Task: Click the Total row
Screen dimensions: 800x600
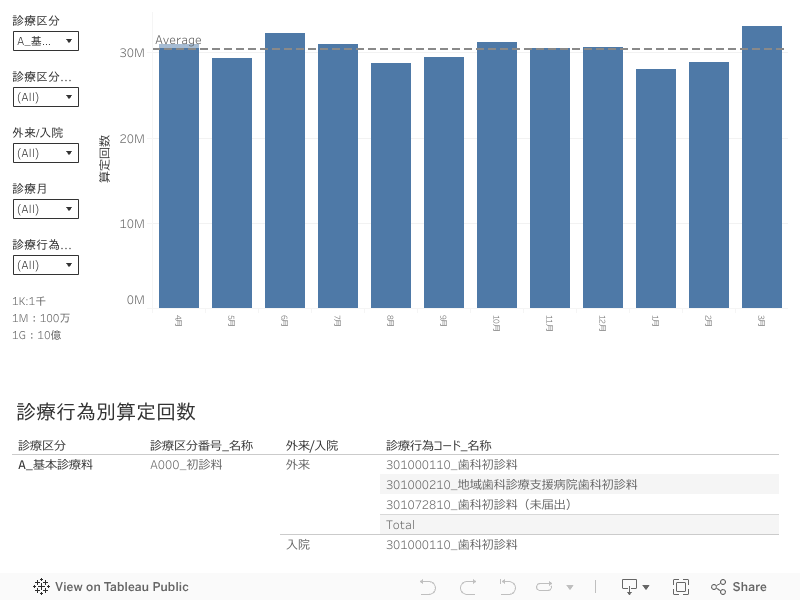Action: (x=579, y=524)
